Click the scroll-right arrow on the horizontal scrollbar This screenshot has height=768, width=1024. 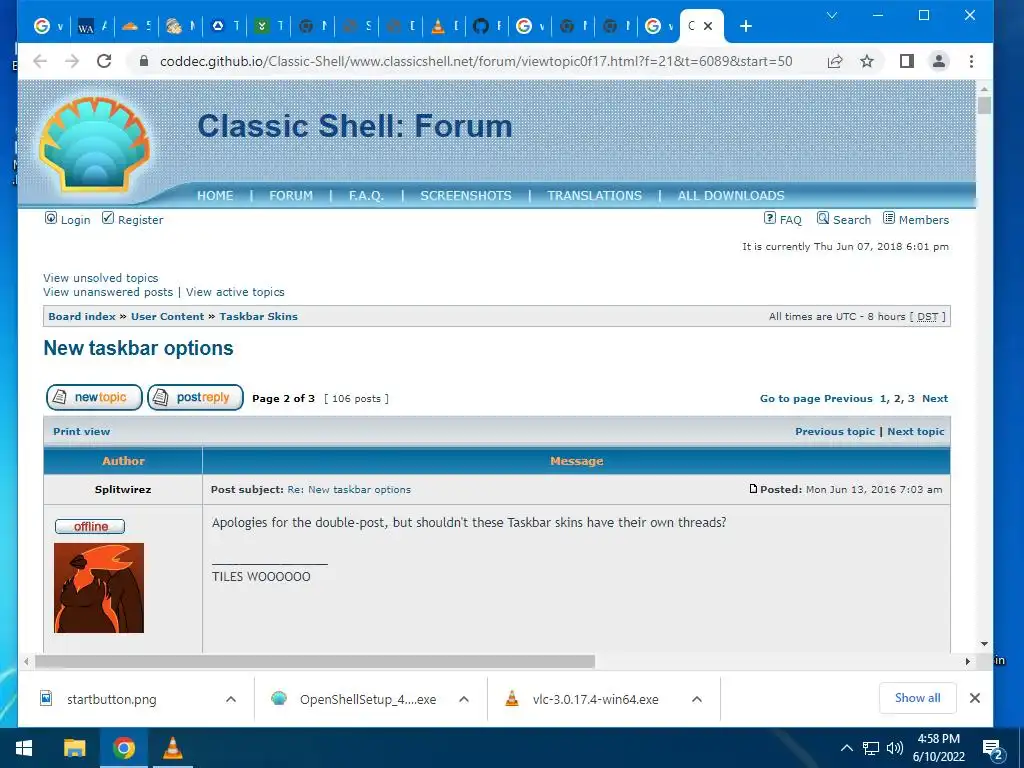tap(968, 662)
